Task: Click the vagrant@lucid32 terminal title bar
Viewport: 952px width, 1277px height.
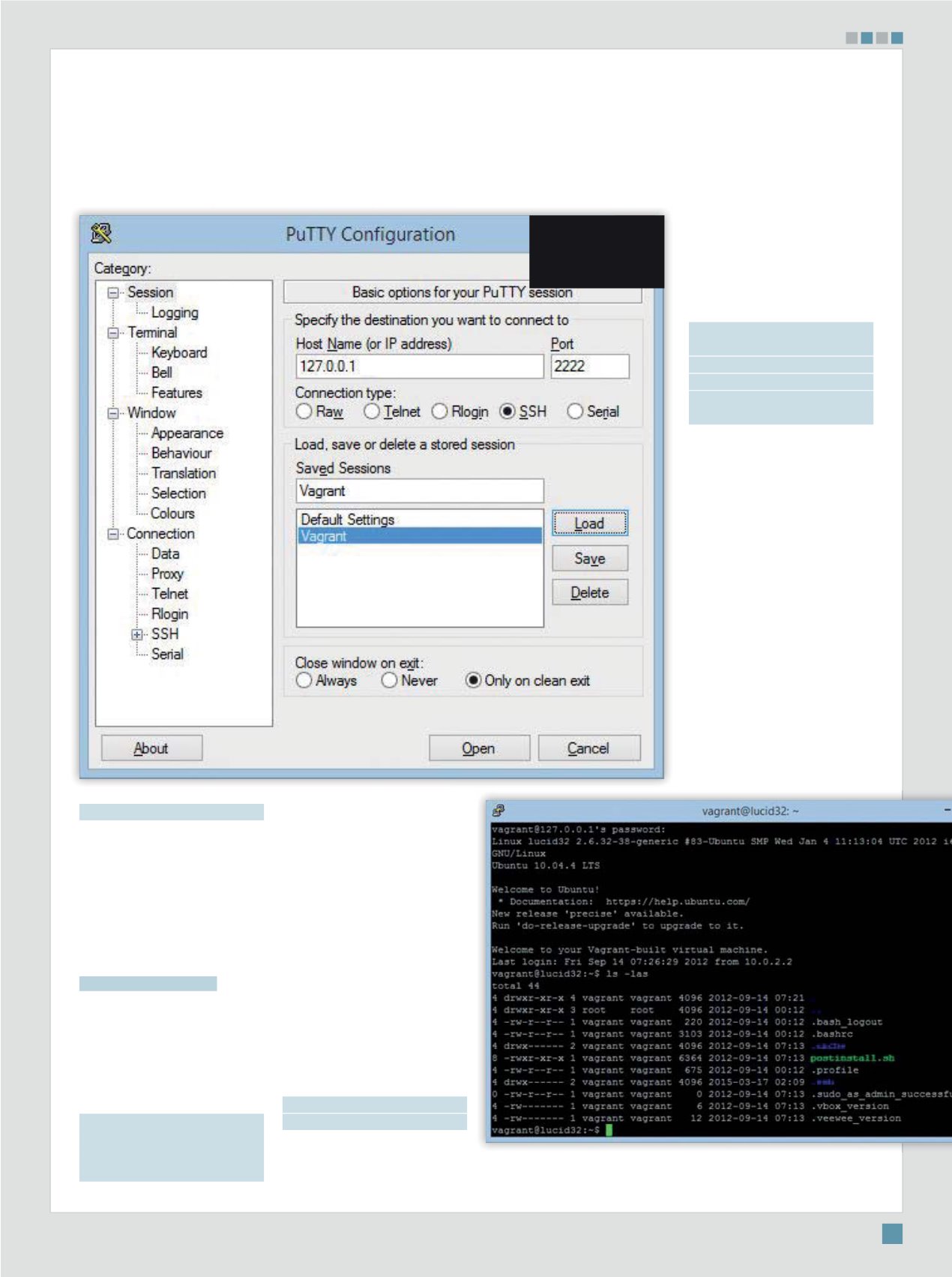Action: (x=720, y=811)
